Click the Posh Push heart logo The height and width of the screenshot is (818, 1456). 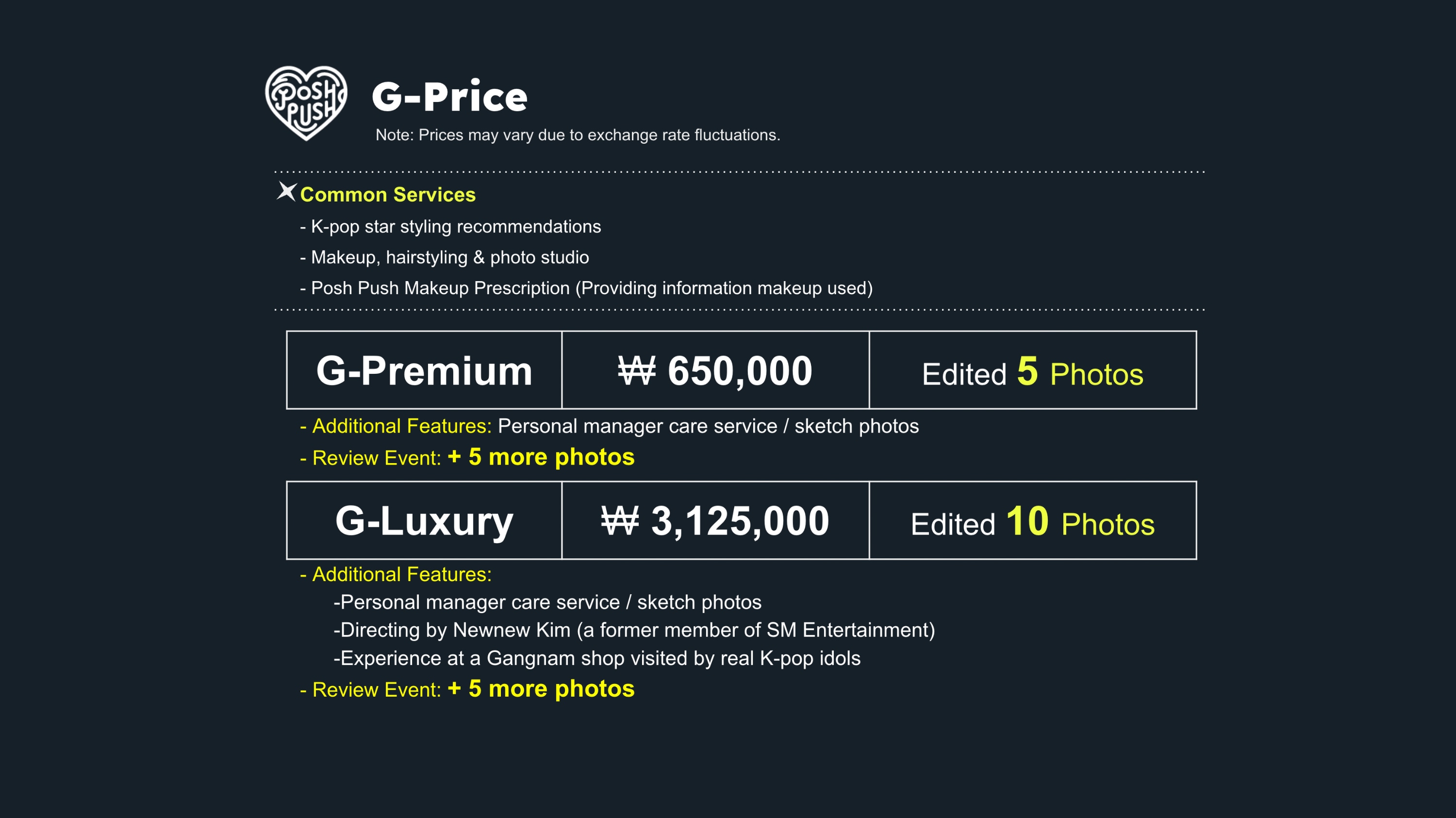point(306,102)
